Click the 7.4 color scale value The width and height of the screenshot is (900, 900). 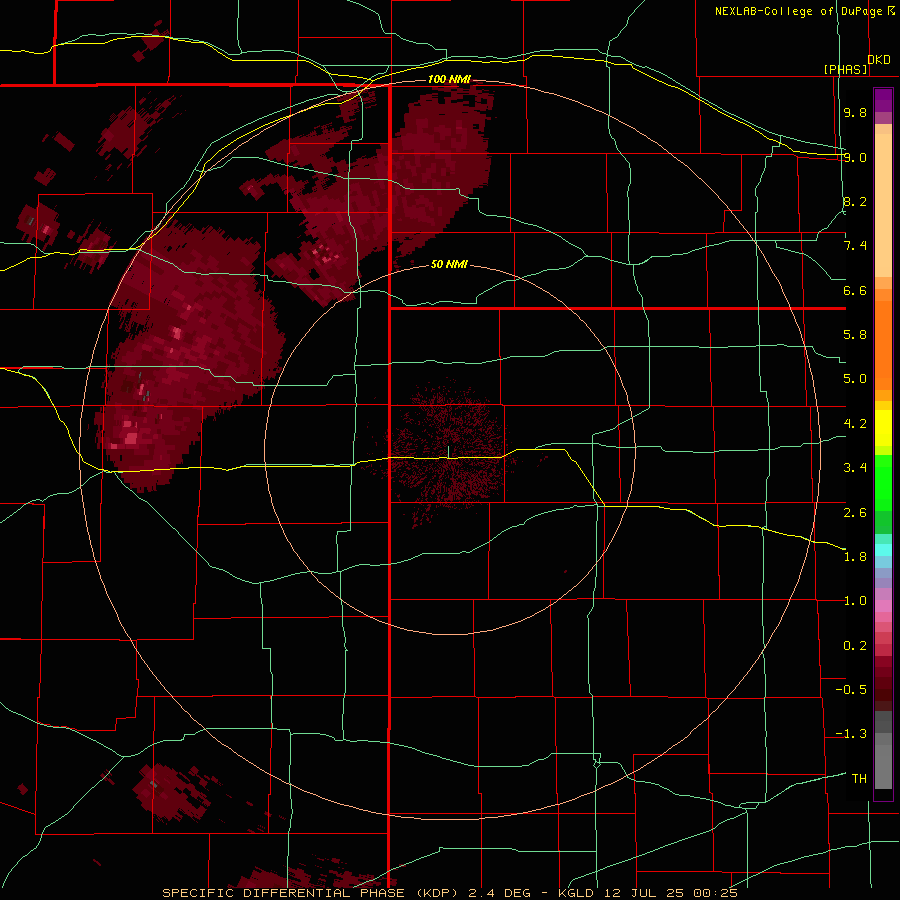point(855,246)
